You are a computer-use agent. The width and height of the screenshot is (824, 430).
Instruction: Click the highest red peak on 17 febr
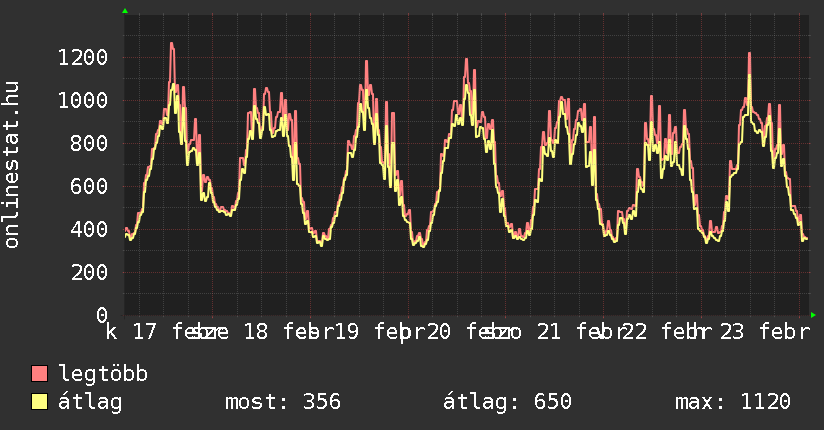click(x=172, y=44)
